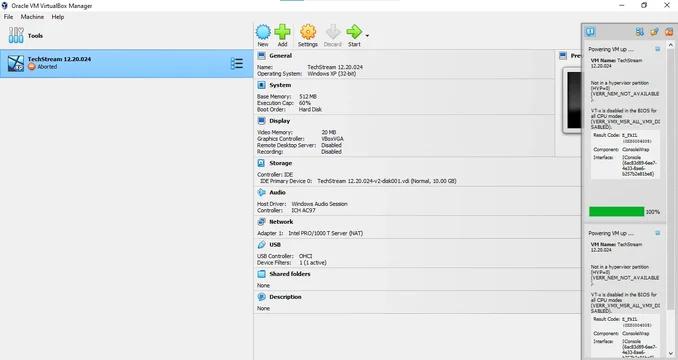Dismiss the first Powering VM up notification
Screen dimensions: 678x360
point(658,49)
